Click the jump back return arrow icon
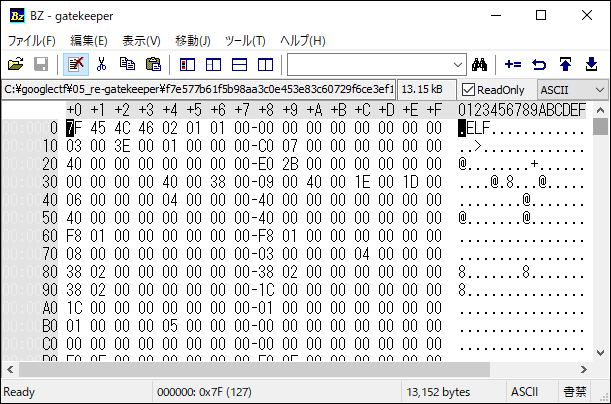 pos(539,64)
